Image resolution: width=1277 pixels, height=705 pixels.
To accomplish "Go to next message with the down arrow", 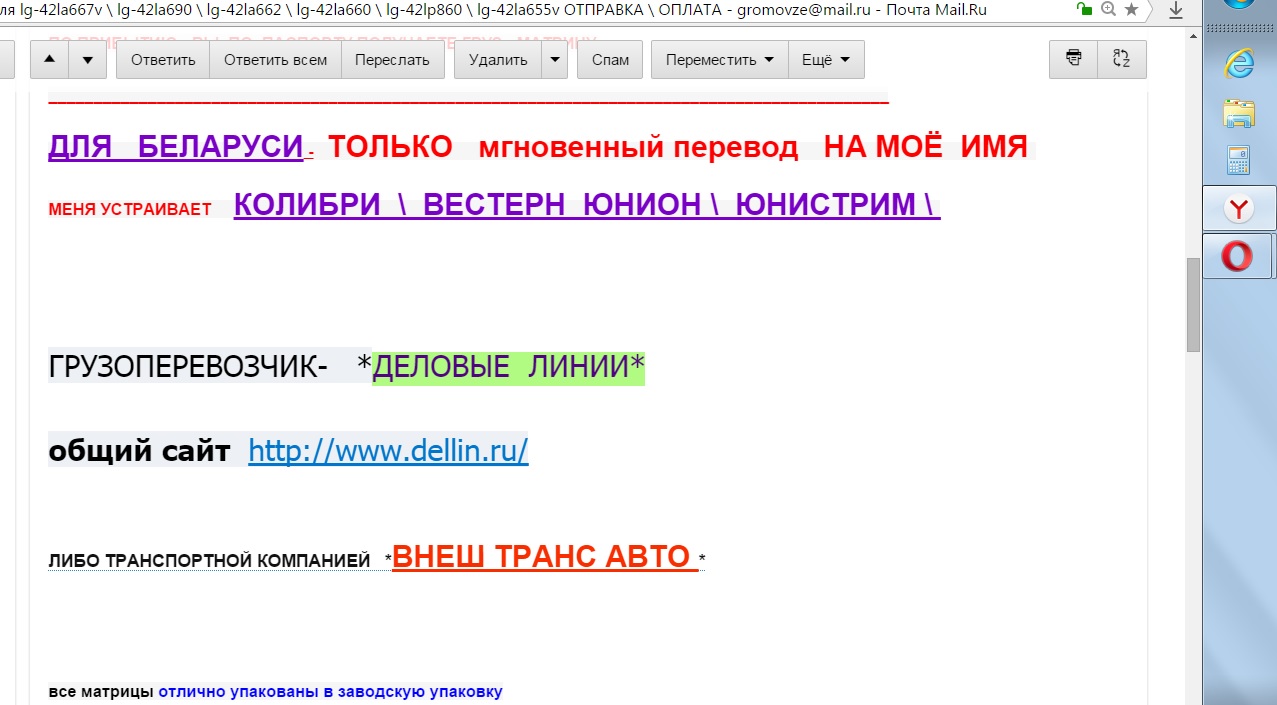I will coord(87,59).
